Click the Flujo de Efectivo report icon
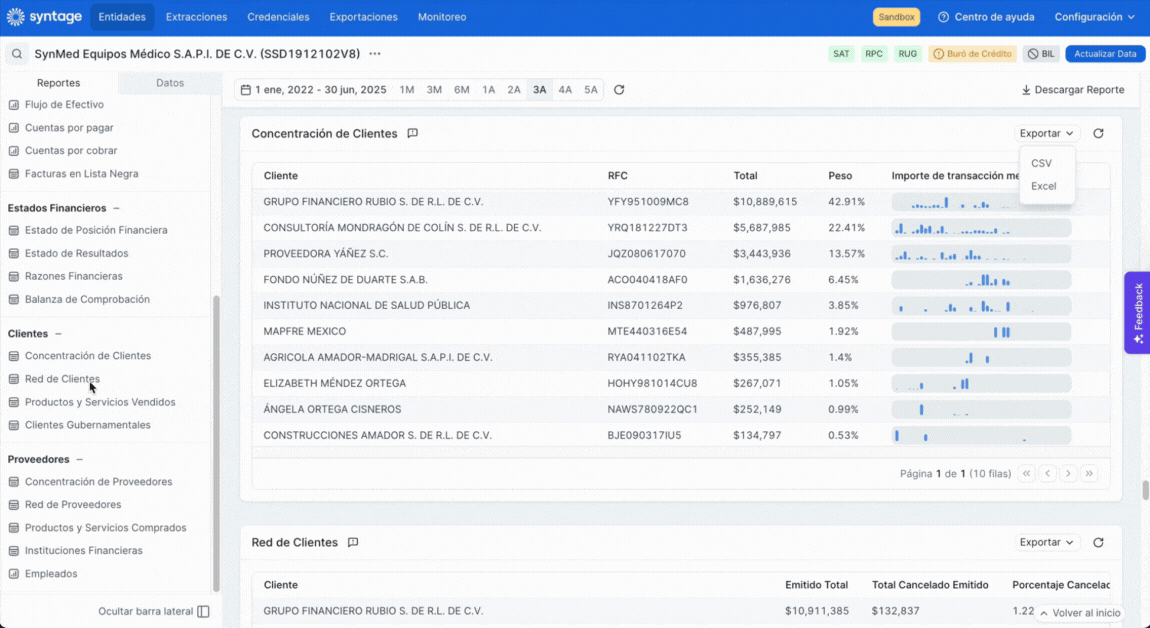 pos(13,105)
